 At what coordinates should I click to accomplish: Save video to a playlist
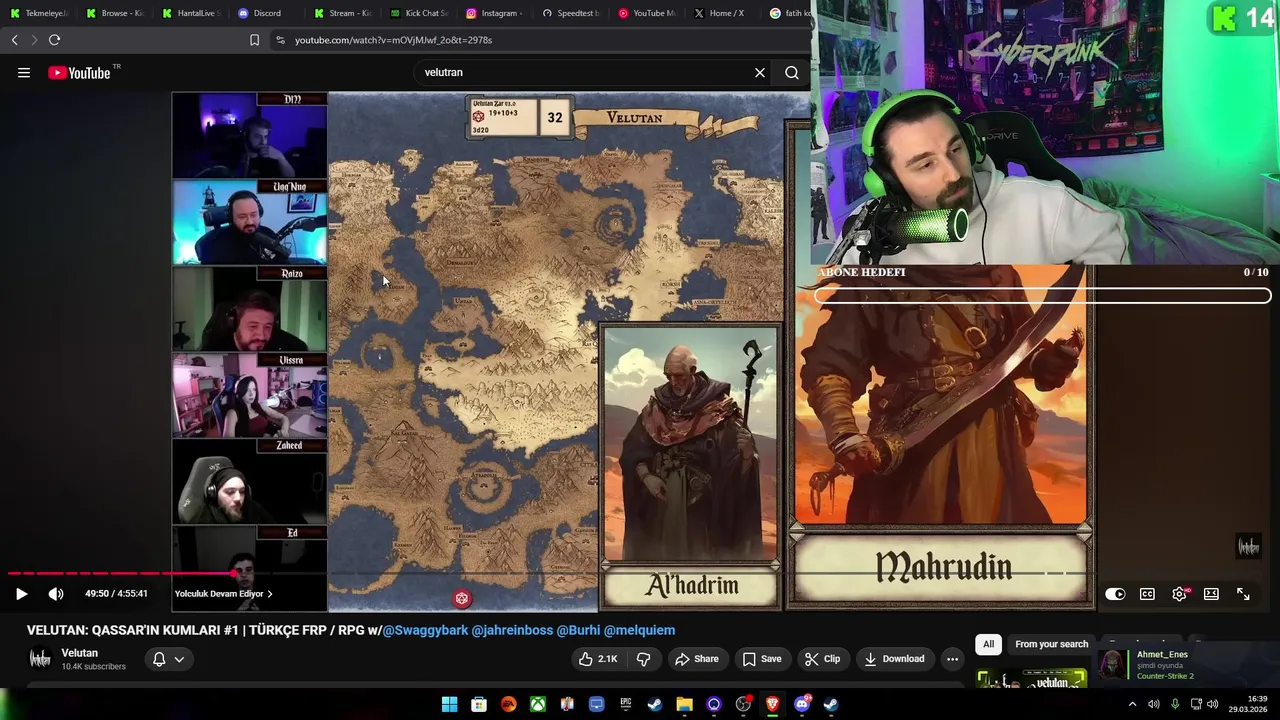(x=762, y=659)
